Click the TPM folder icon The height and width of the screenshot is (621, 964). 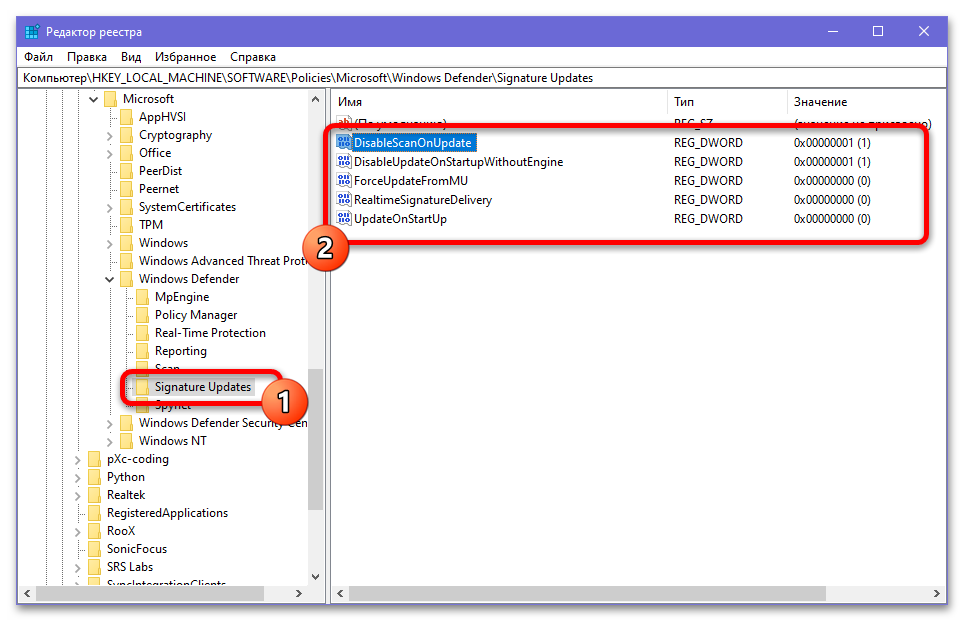tap(126, 224)
